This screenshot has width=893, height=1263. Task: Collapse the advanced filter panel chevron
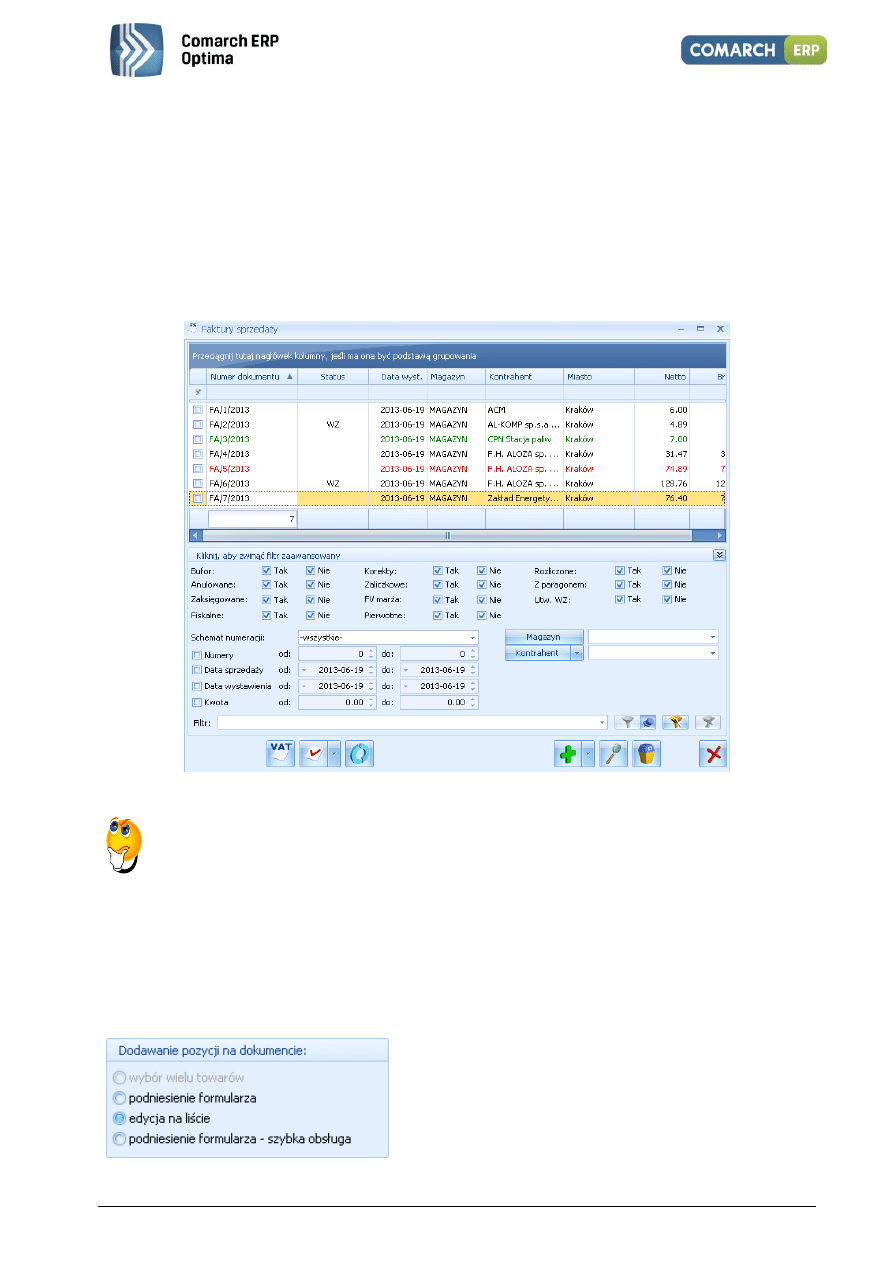[x=719, y=554]
